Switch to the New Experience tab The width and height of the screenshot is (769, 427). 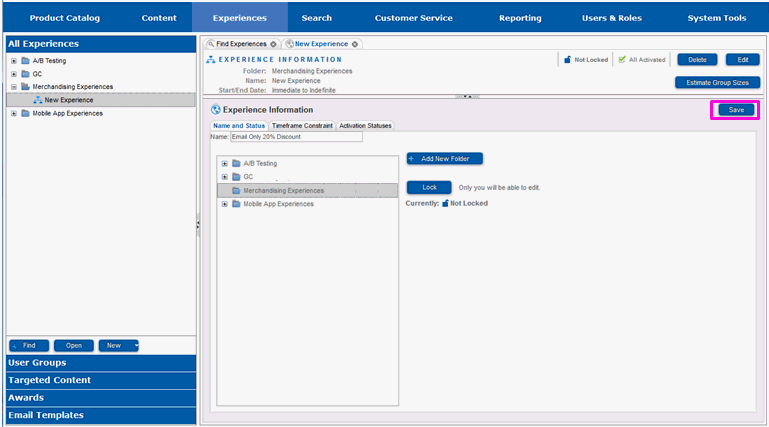click(321, 44)
